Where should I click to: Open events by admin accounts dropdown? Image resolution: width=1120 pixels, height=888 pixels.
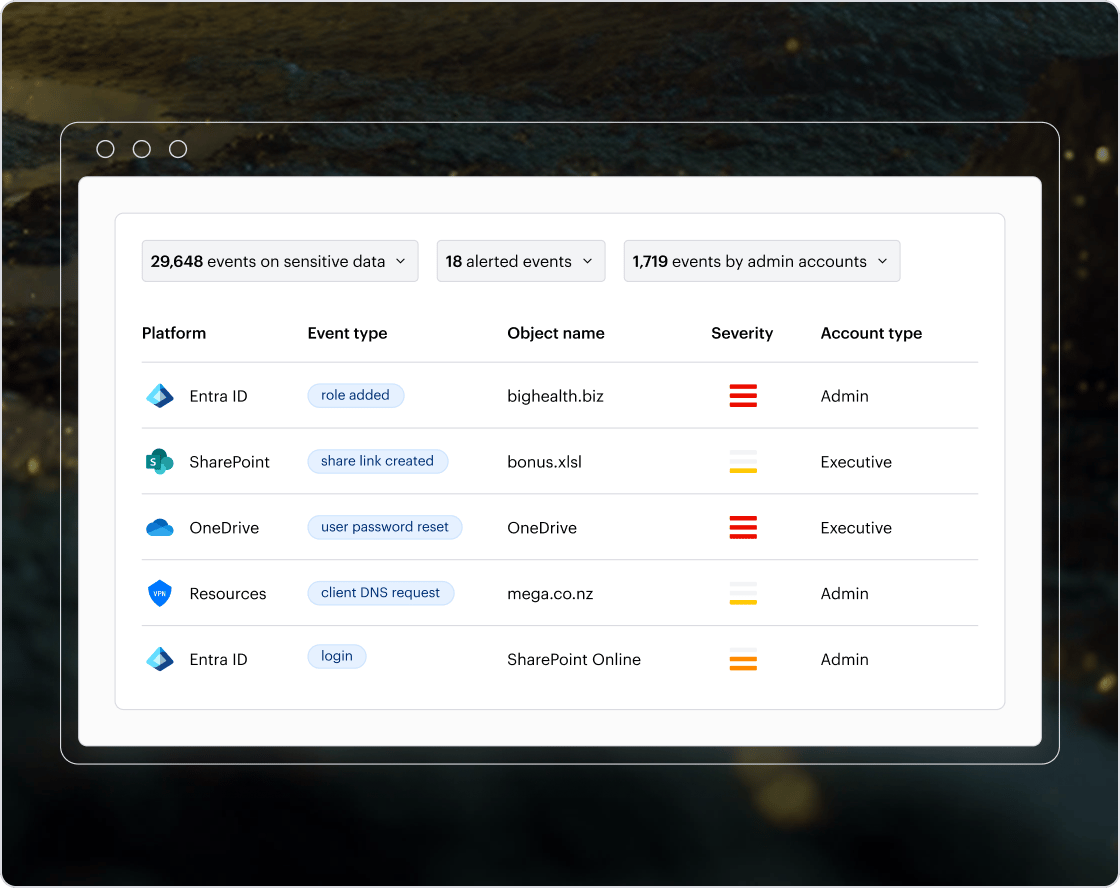pyautogui.click(x=761, y=261)
